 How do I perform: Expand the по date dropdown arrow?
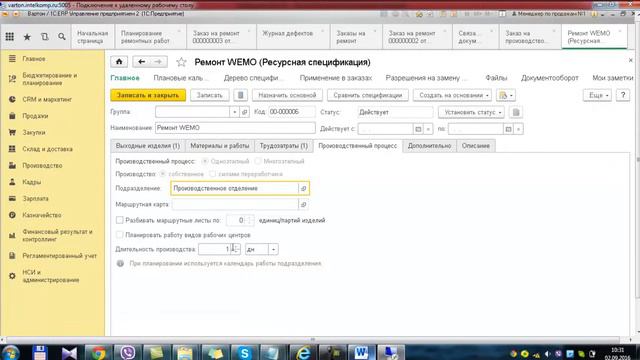click(518, 129)
